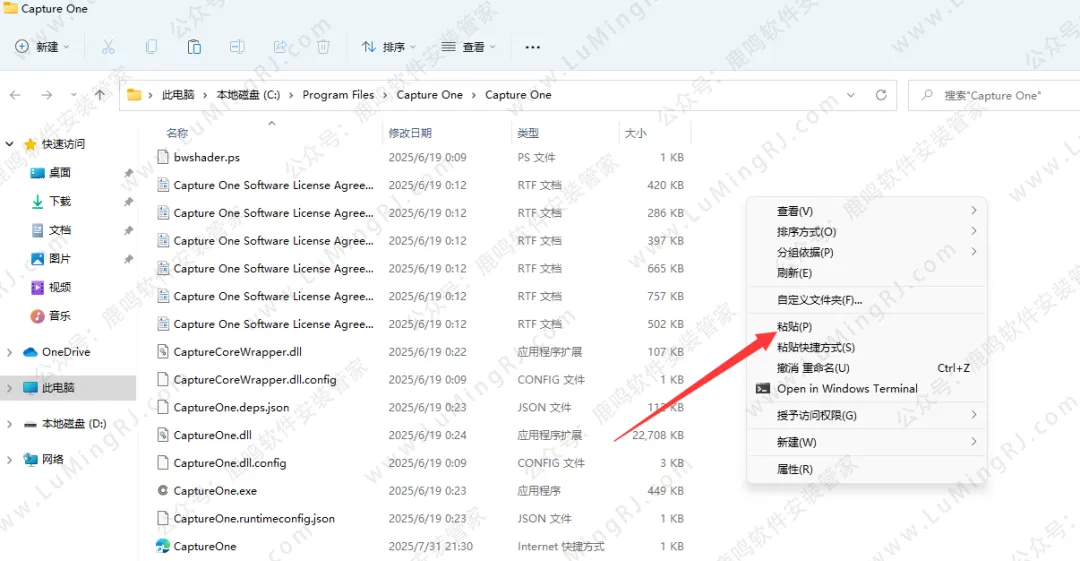Click the Program Files breadcrumb segment
Image resolution: width=1080 pixels, height=561 pixels.
pyautogui.click(x=338, y=95)
